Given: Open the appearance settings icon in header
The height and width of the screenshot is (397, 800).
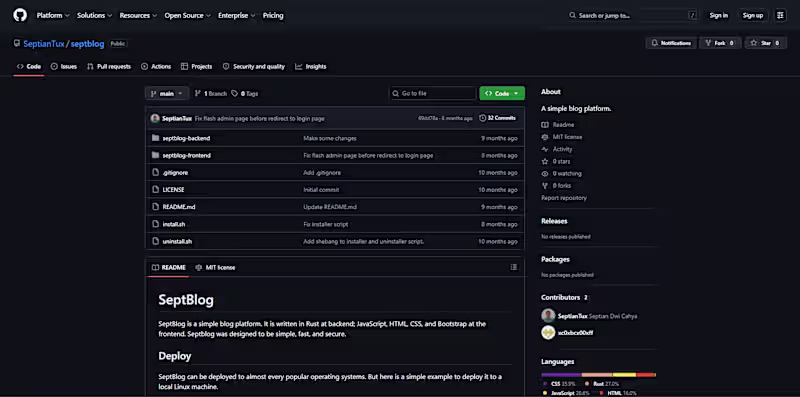Looking at the screenshot, I should click(x=780, y=16).
